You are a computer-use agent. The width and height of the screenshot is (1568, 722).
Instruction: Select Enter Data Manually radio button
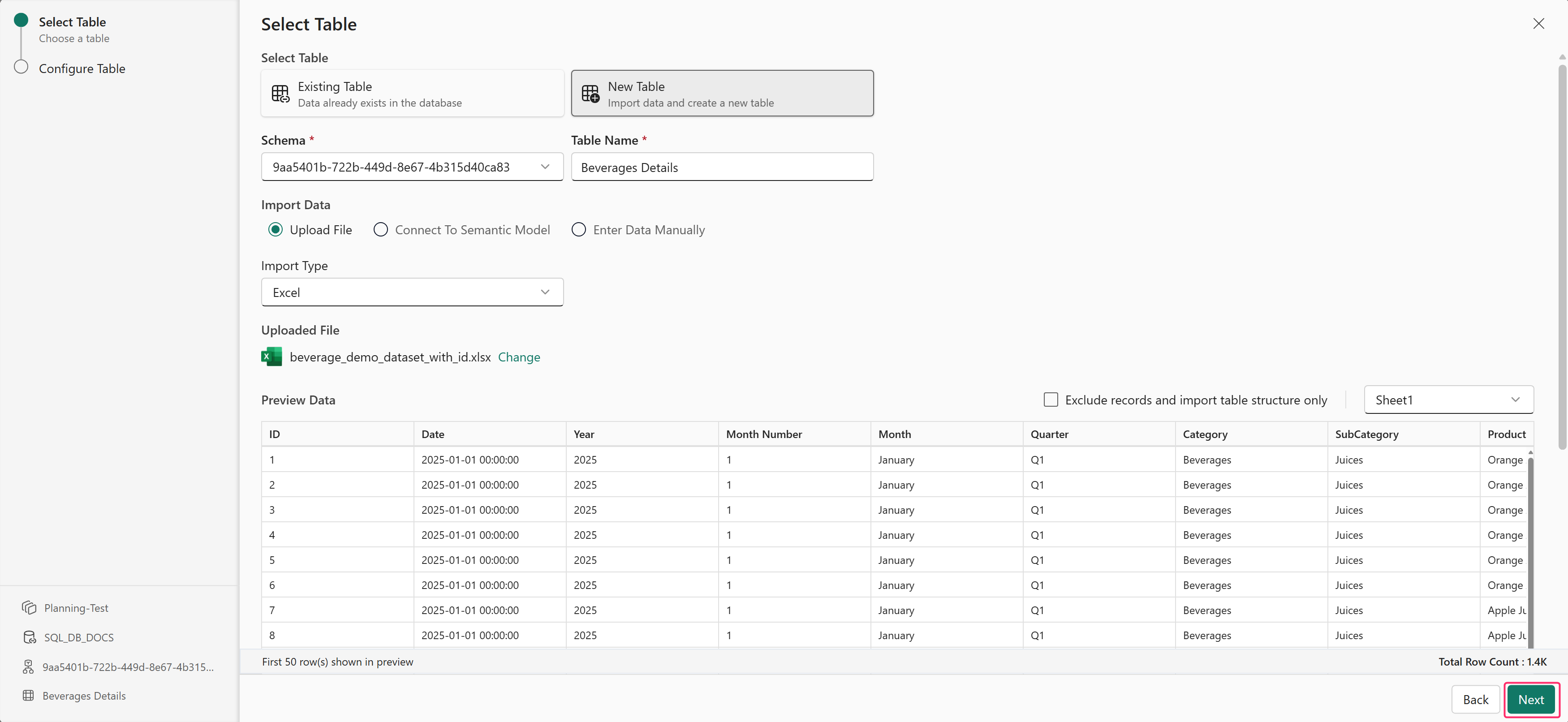(578, 229)
